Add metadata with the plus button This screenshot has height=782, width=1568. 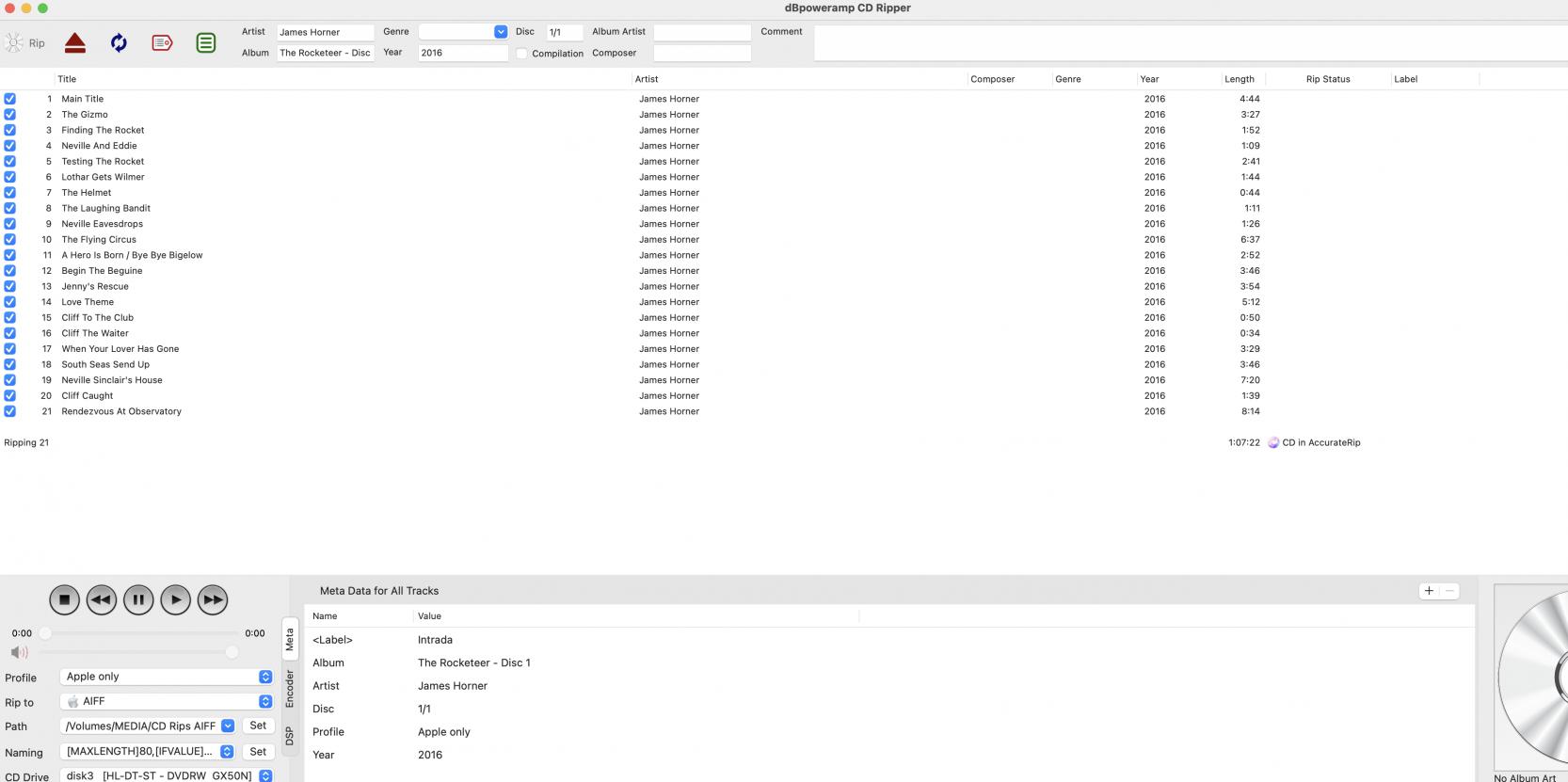pyautogui.click(x=1429, y=591)
